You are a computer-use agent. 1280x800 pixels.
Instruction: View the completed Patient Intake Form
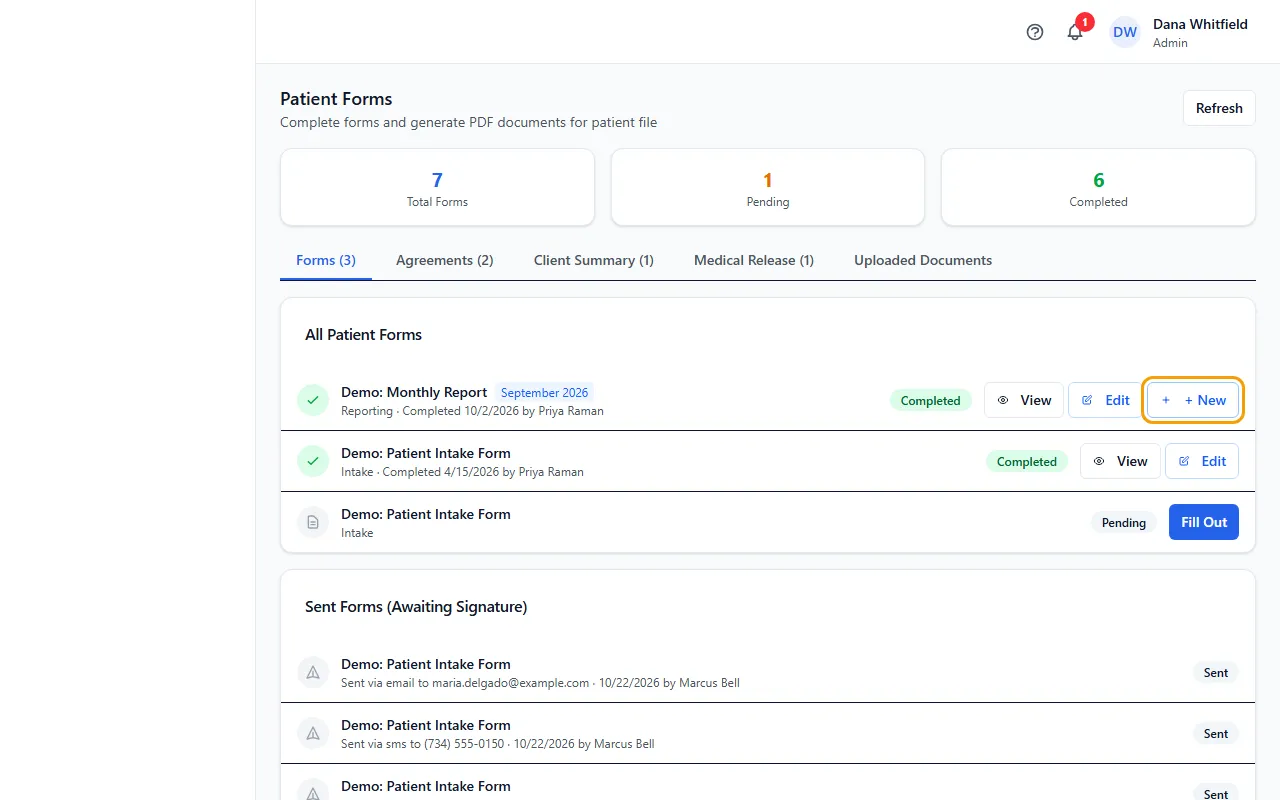[1120, 461]
